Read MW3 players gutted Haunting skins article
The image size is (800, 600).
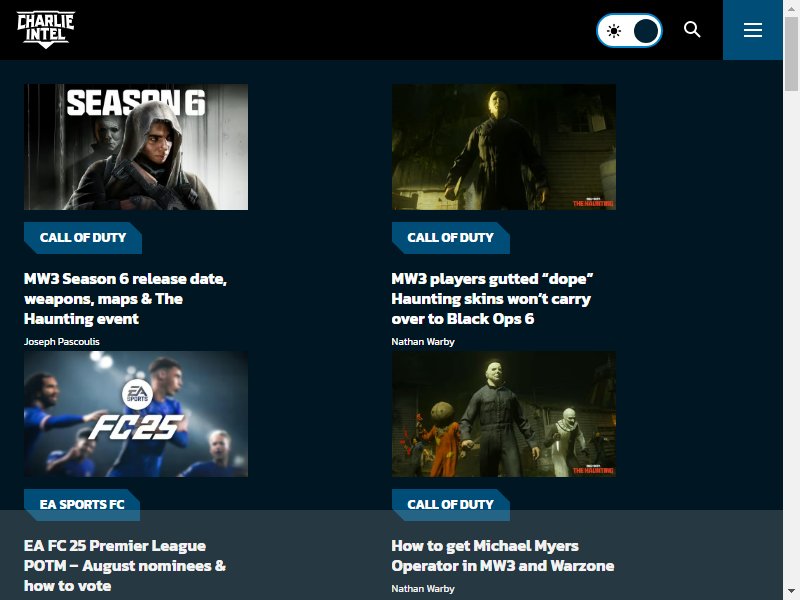tap(492, 298)
